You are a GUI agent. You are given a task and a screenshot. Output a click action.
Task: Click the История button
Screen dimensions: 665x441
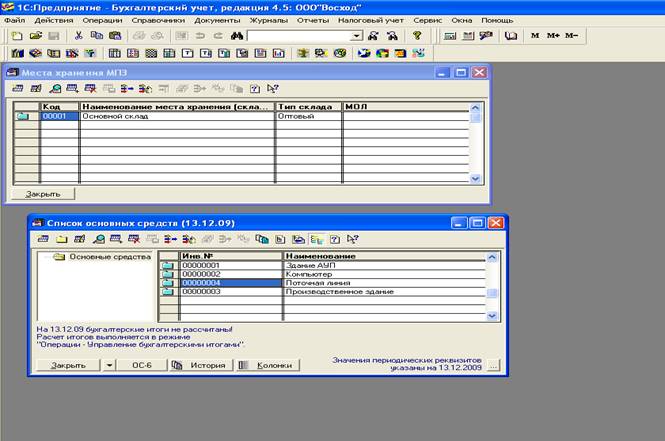[x=201, y=366]
